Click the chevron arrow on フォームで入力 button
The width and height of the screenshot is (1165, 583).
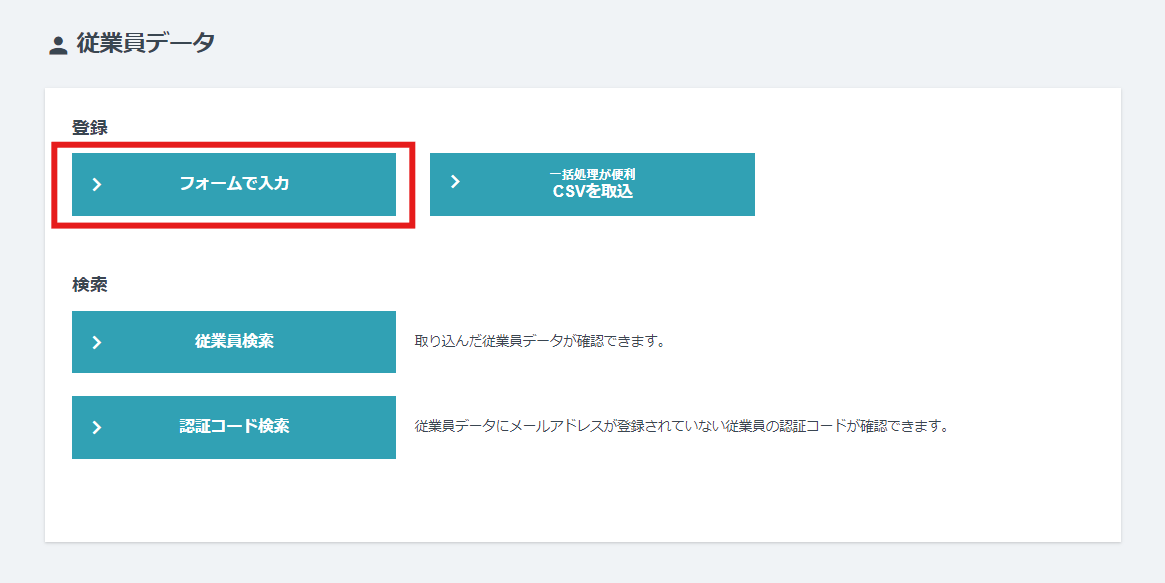click(96, 184)
